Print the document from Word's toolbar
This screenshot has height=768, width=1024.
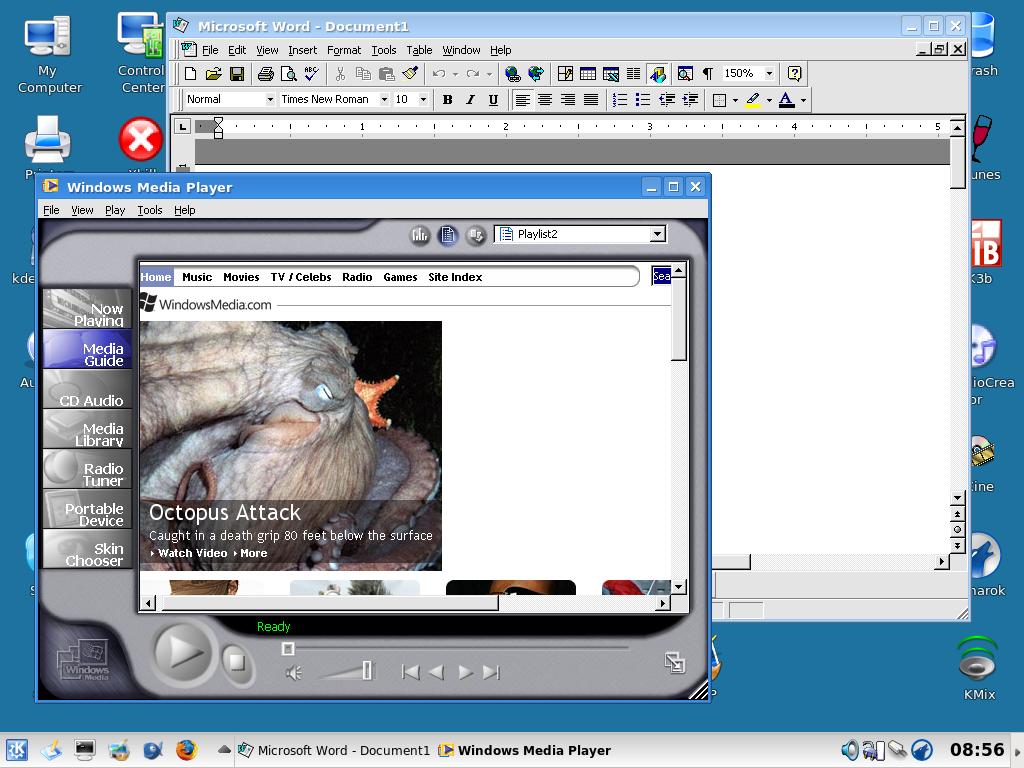point(265,74)
